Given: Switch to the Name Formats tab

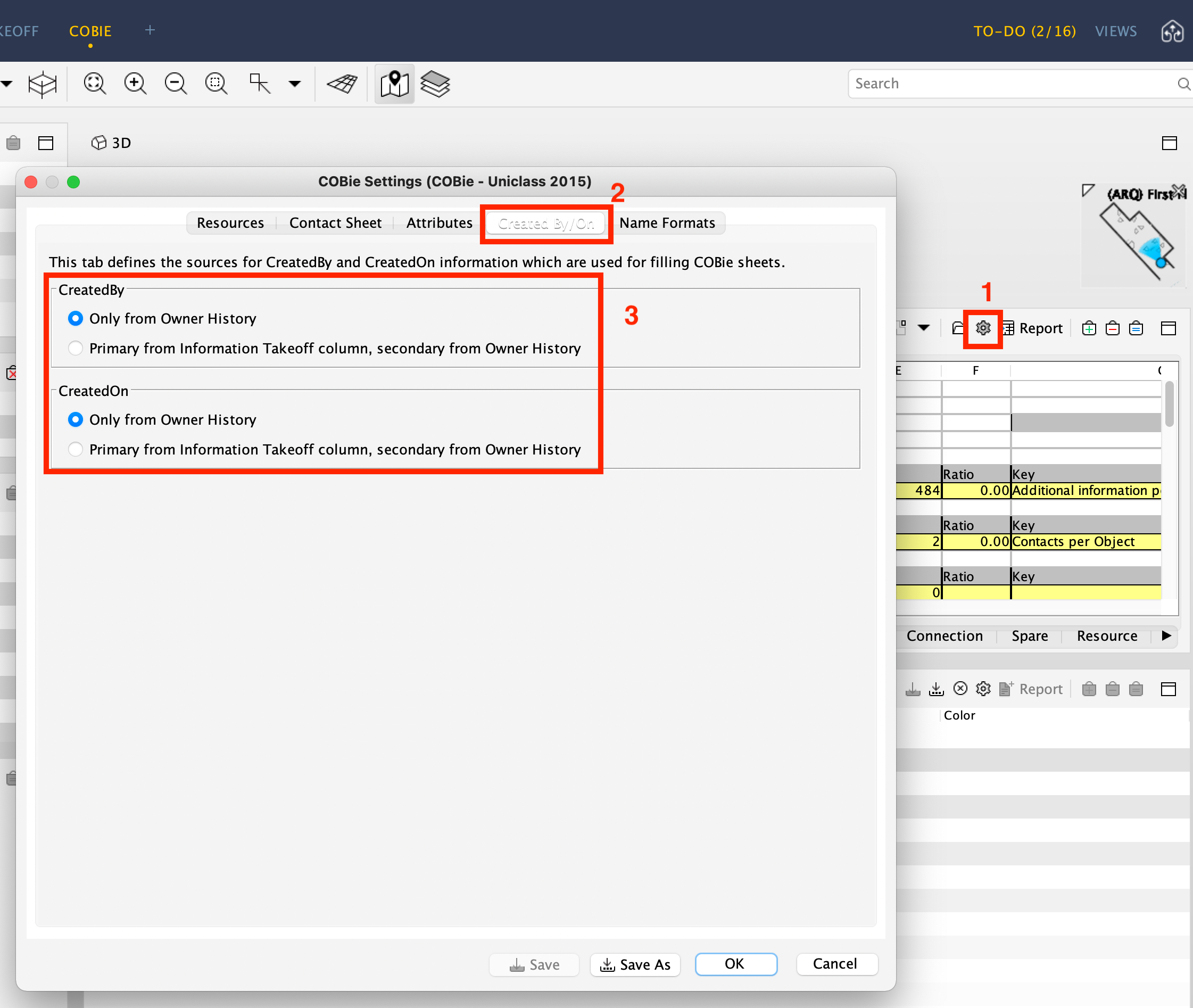Looking at the screenshot, I should click(x=667, y=223).
